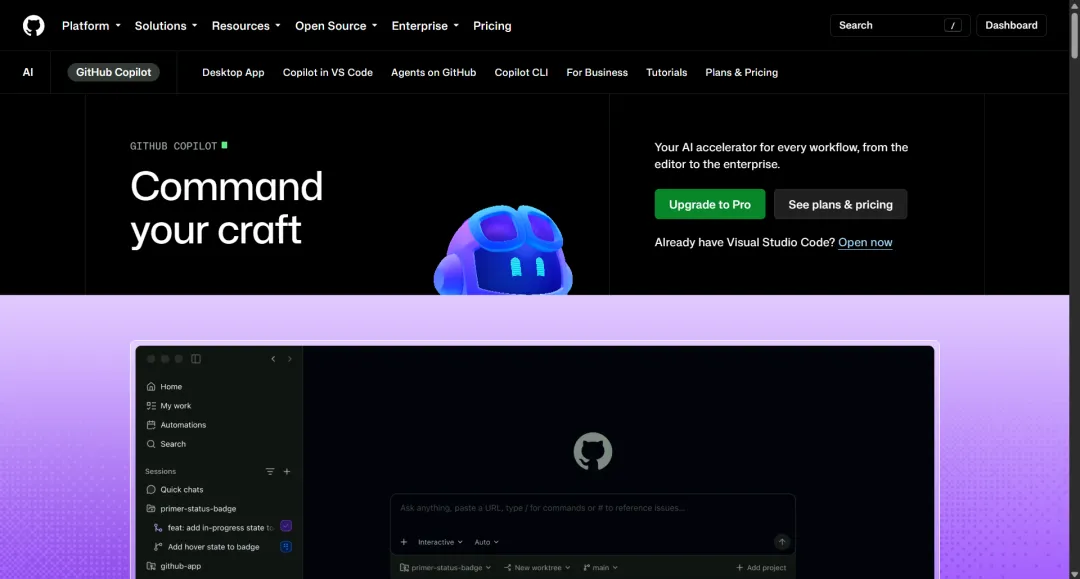Image resolution: width=1080 pixels, height=579 pixels.
Task: Open the Tutorials tab
Action: pyautogui.click(x=666, y=72)
